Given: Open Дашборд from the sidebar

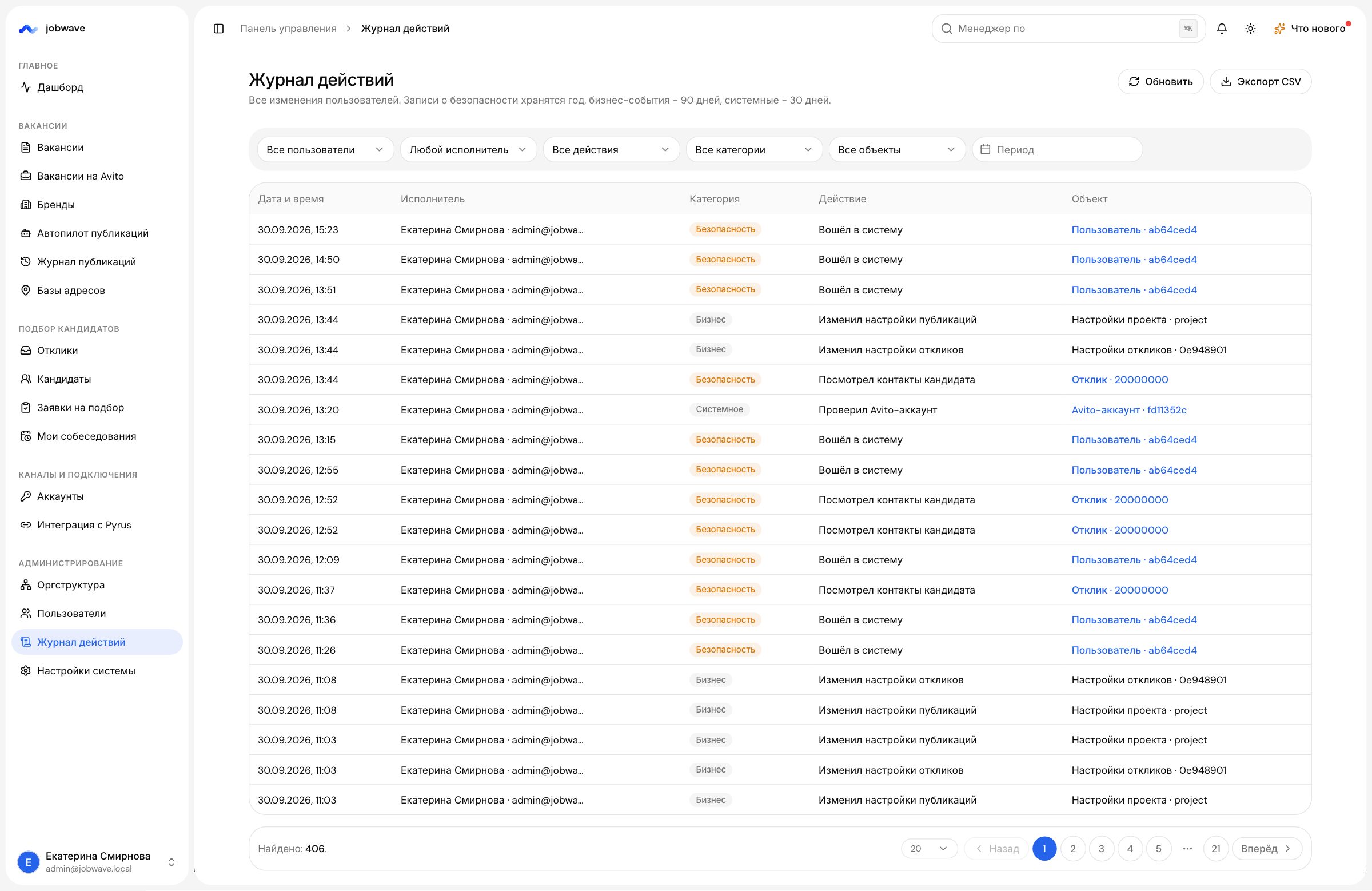Looking at the screenshot, I should (x=97, y=87).
